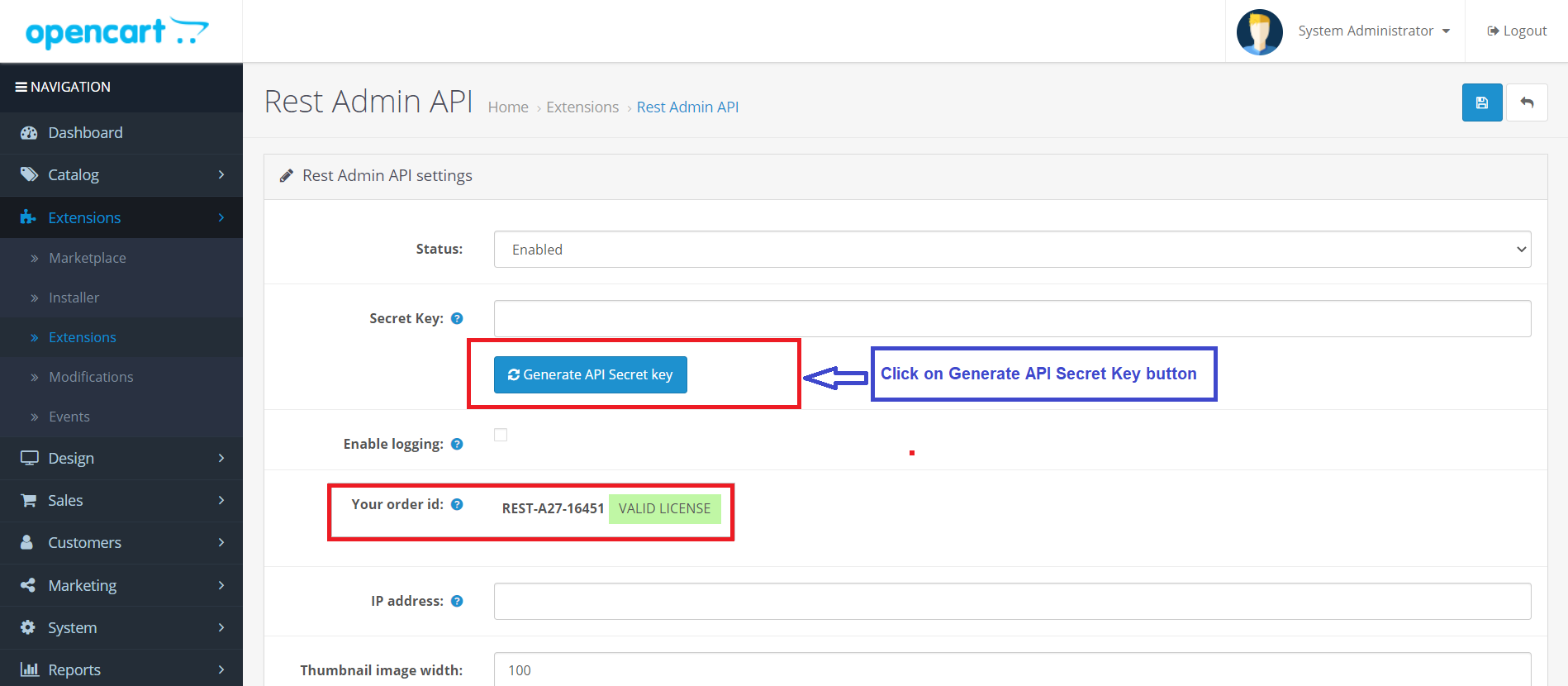Image resolution: width=1568 pixels, height=686 pixels.
Task: Open the Status dropdown showing Enabled
Action: 1012,250
